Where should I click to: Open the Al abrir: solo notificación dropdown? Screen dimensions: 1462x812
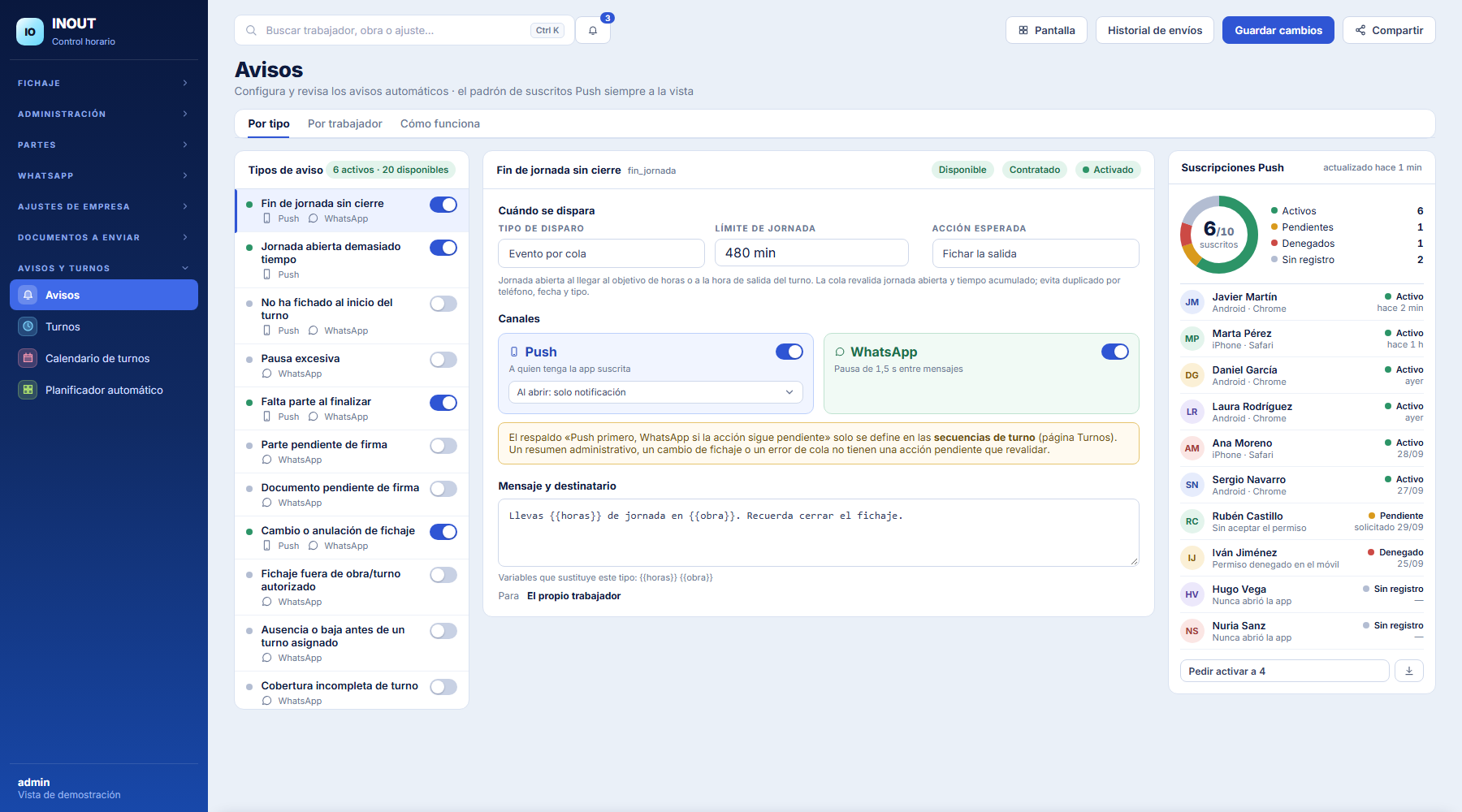(x=655, y=392)
